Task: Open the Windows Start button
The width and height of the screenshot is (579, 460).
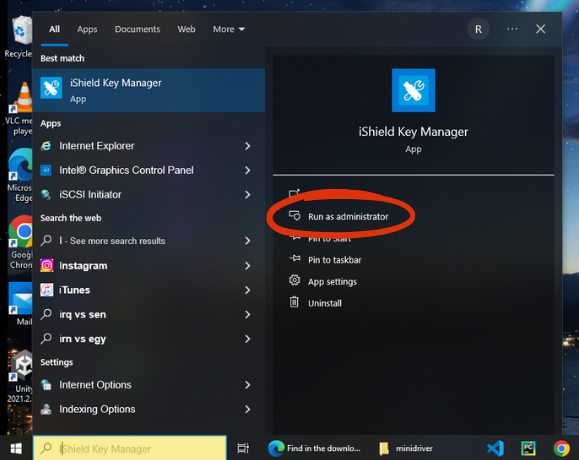Action: [16, 448]
